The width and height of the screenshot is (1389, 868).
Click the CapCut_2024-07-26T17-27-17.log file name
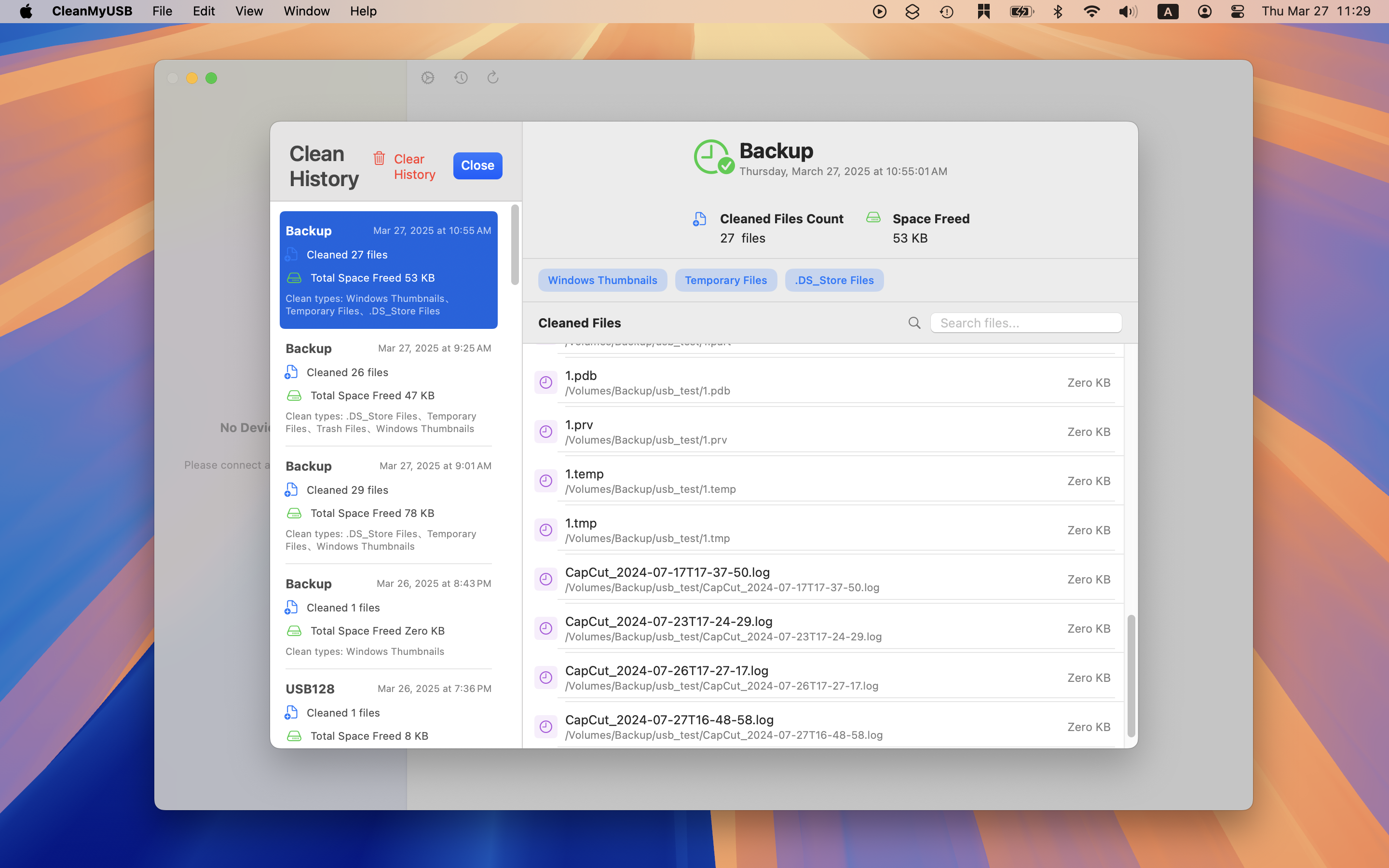point(667,670)
